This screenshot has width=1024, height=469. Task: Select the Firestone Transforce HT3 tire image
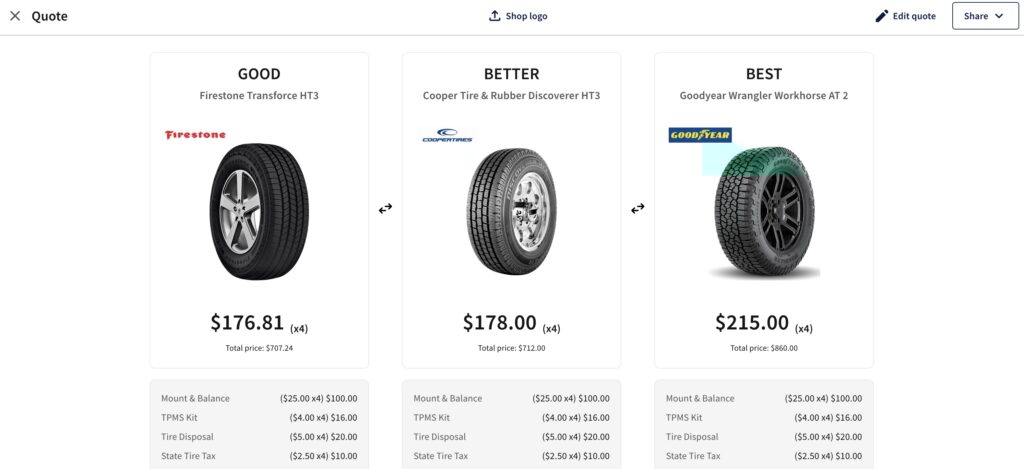click(259, 212)
